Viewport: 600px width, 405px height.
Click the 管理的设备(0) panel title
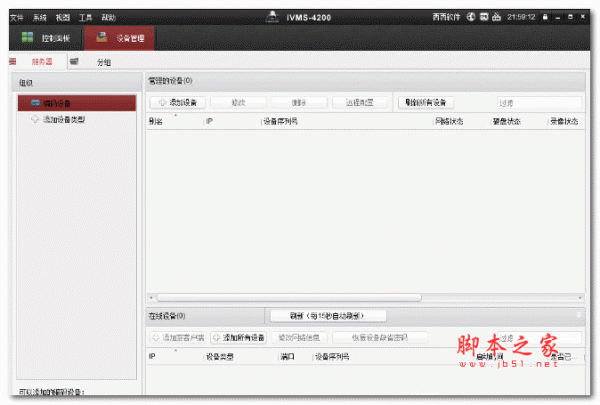tap(170, 81)
